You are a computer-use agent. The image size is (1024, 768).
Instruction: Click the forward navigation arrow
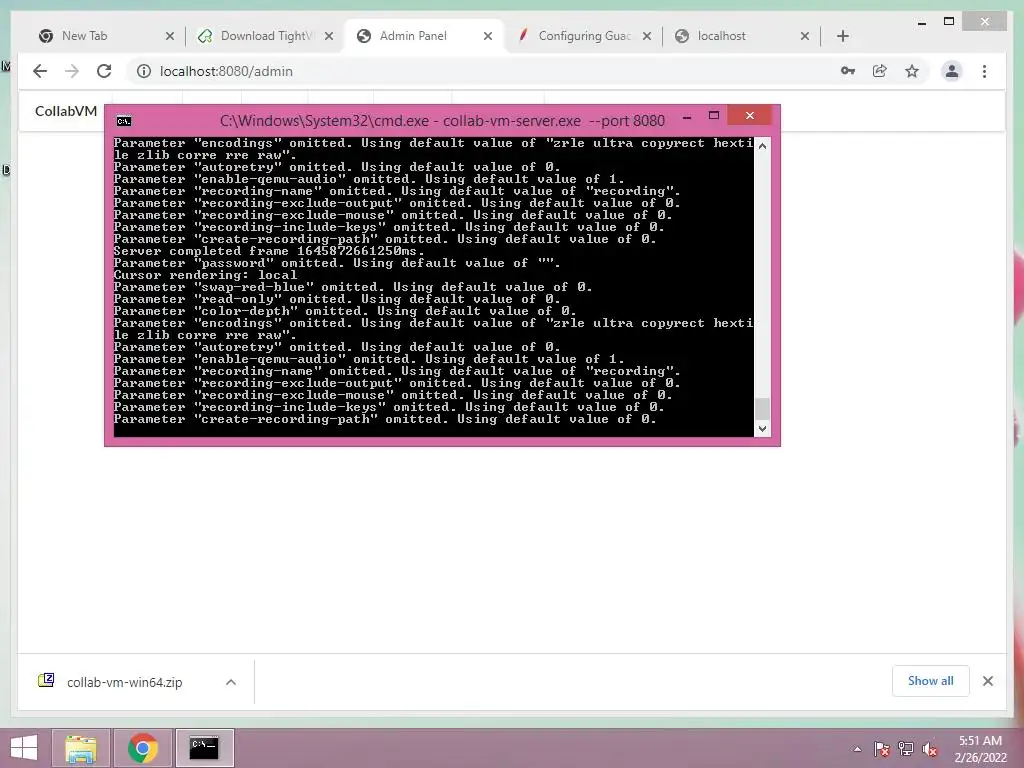72,71
